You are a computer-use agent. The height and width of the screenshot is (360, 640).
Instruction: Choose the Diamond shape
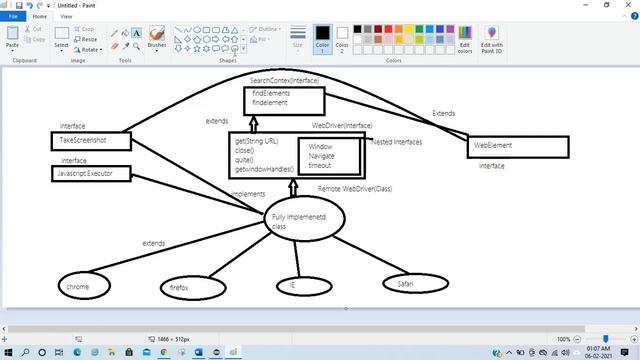187,40
